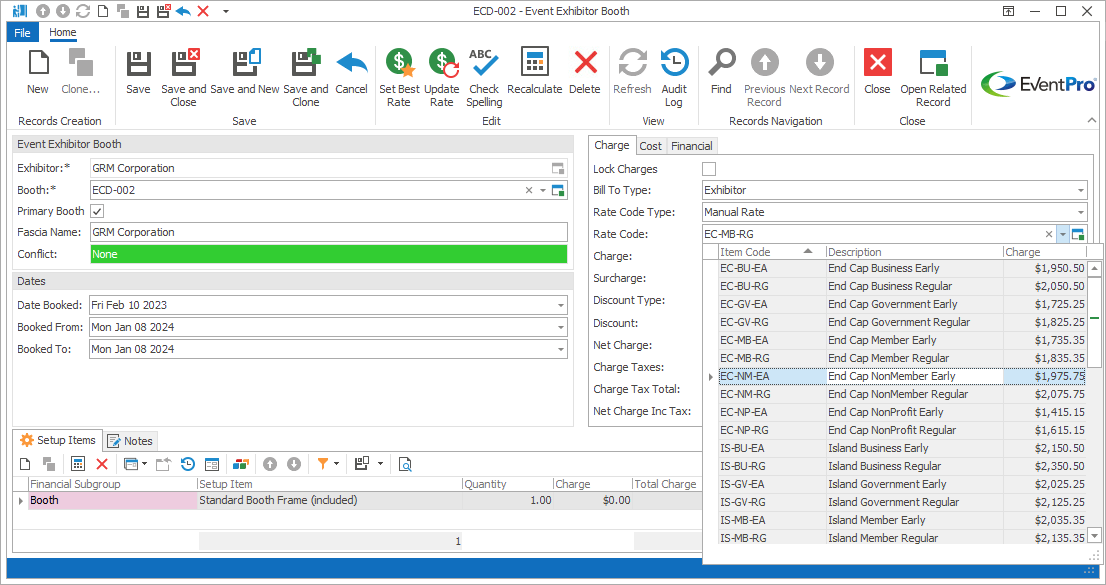Click the green Conflict None indicator
The height and width of the screenshot is (585, 1106).
[329, 254]
